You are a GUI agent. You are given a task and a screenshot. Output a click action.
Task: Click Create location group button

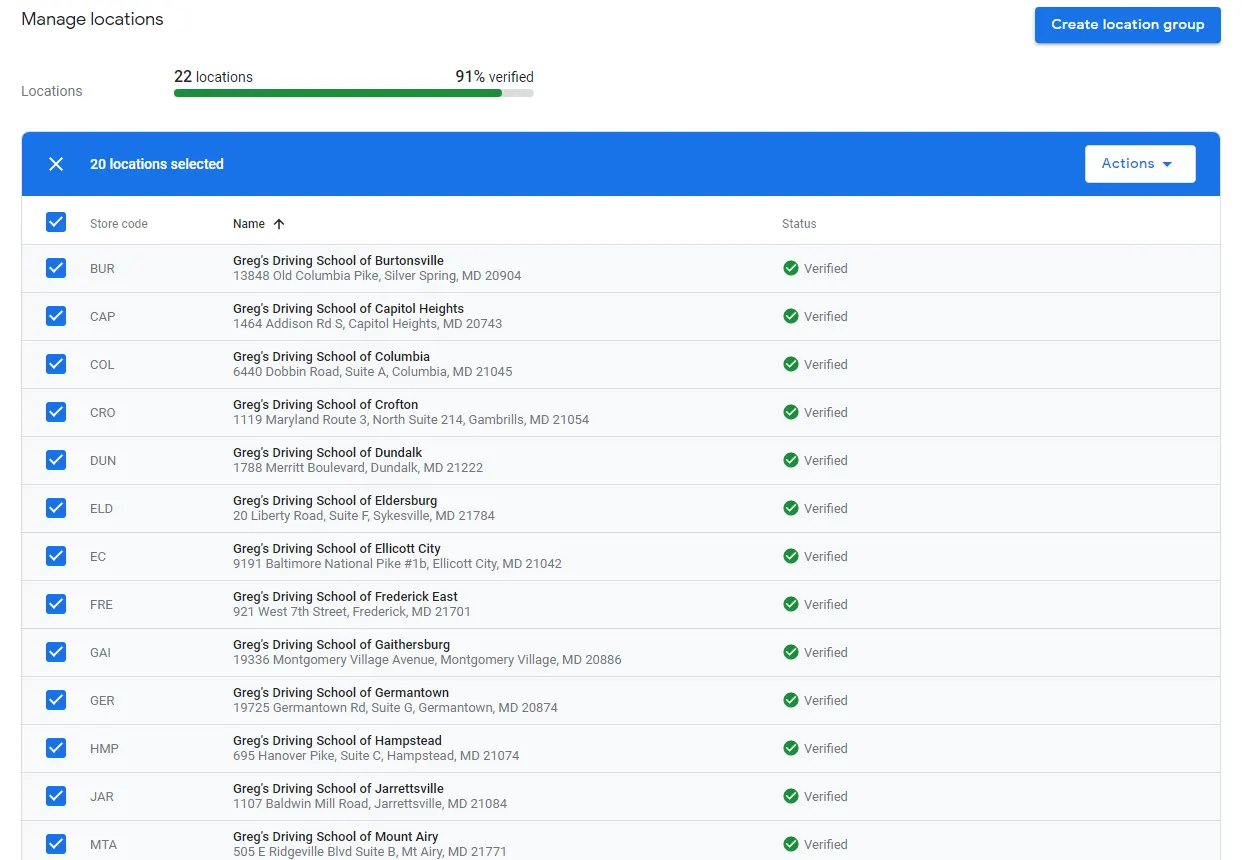(1128, 25)
